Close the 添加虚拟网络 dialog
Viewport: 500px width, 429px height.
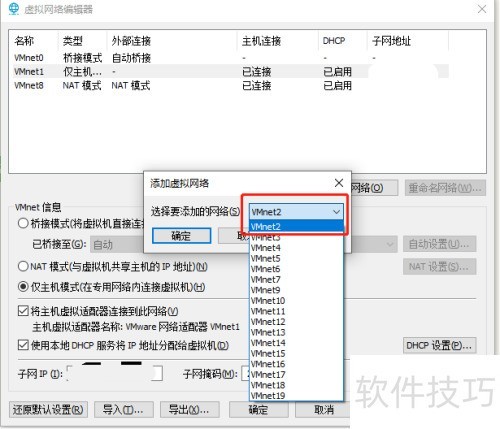point(339,183)
